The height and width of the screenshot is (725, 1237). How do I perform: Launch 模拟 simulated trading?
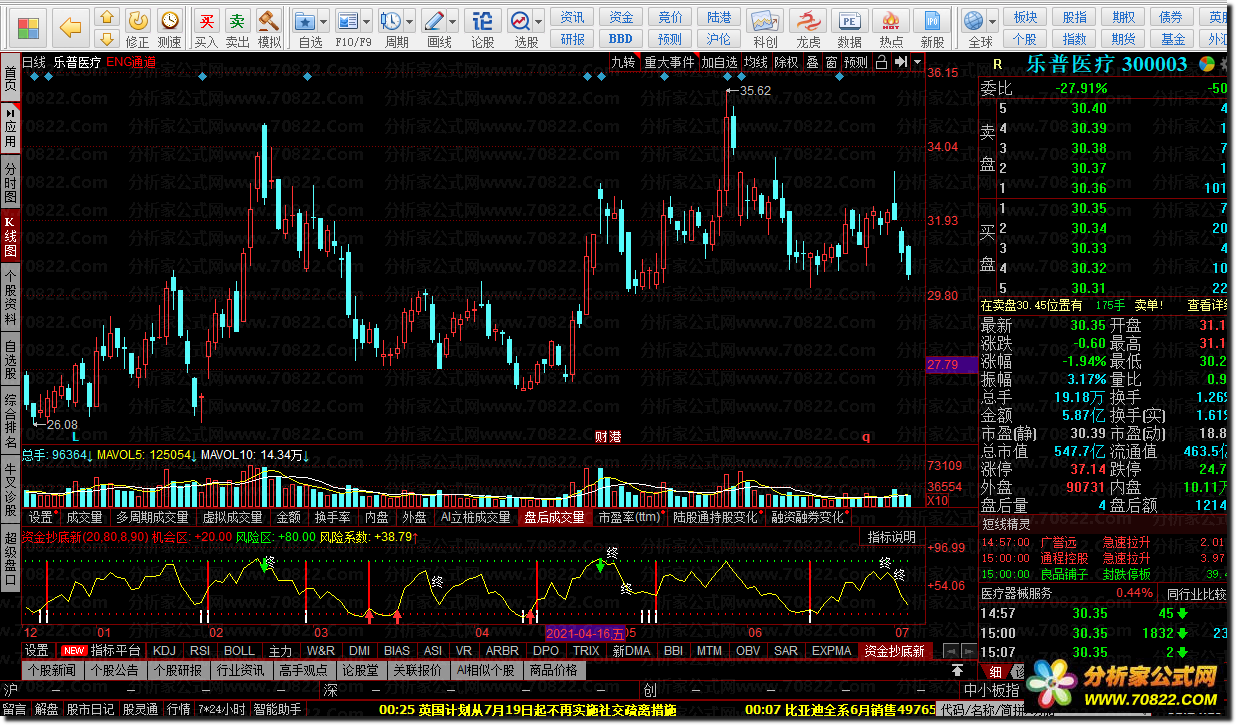(x=269, y=28)
